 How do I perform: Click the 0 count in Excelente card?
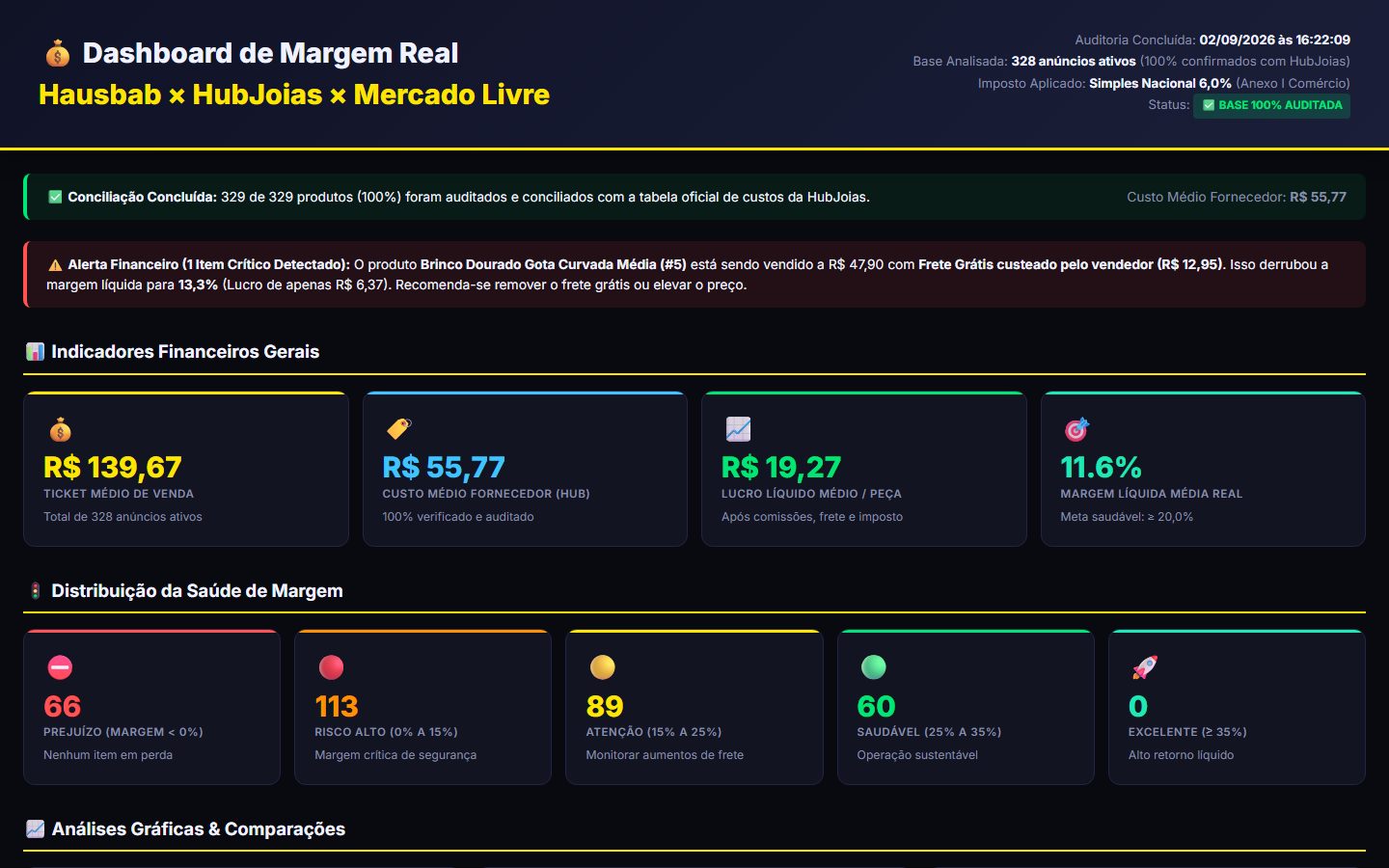pyautogui.click(x=1138, y=707)
